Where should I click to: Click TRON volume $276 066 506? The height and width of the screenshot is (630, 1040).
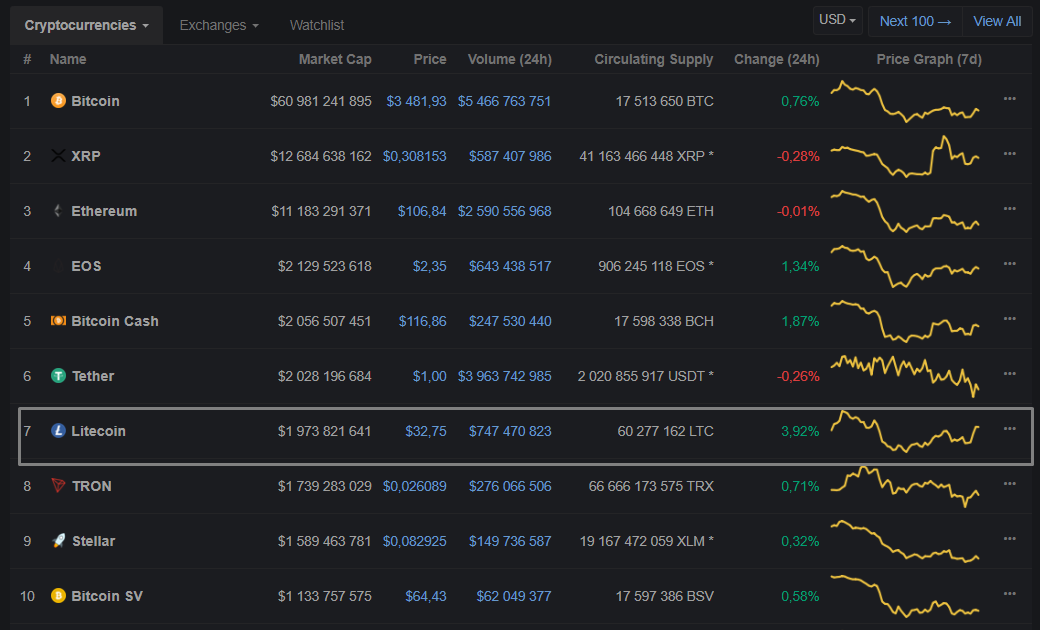click(510, 486)
